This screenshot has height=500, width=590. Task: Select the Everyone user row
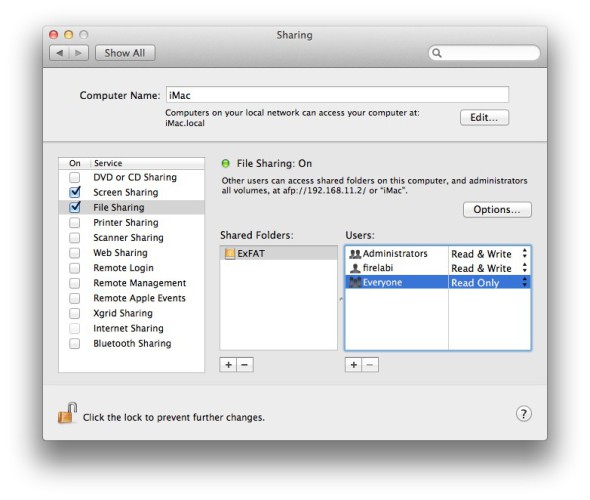pyautogui.click(x=438, y=283)
